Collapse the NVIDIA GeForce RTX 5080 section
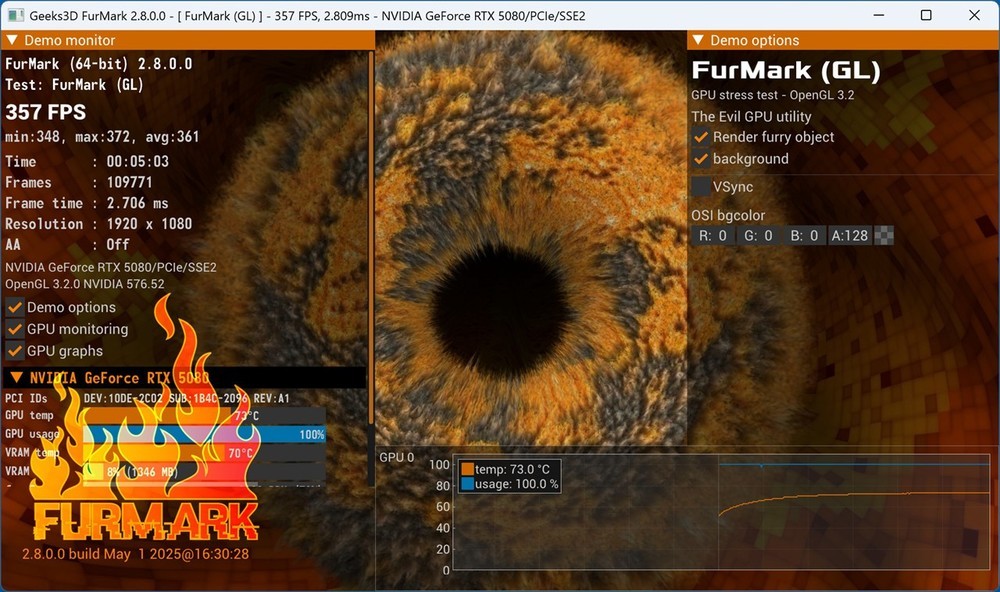Image resolution: width=1000 pixels, height=592 pixels. tap(17, 378)
